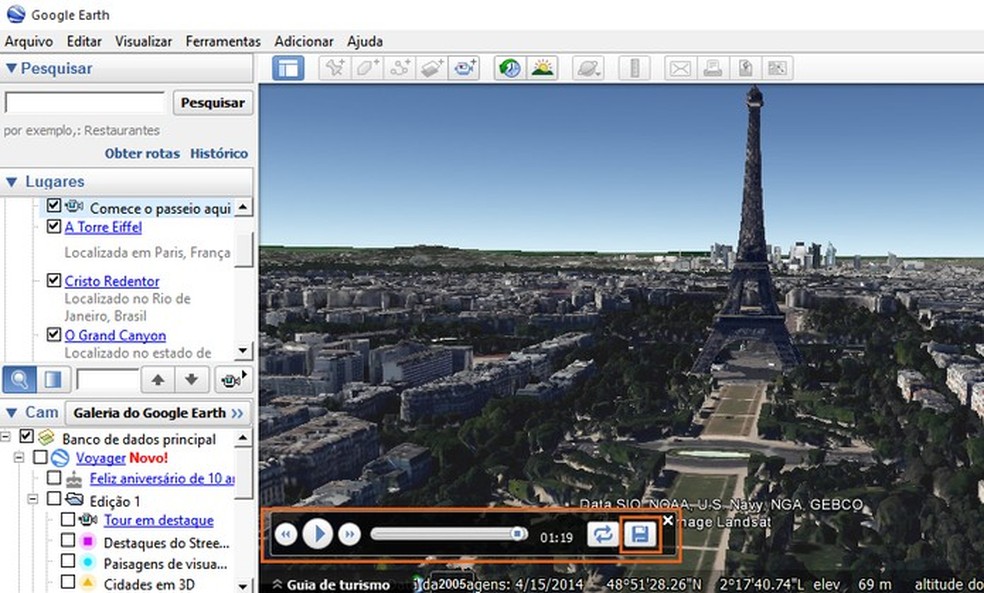Uncheck A Torre Eiffel in Lugares
Screen dimensions: 984x593
53,226
